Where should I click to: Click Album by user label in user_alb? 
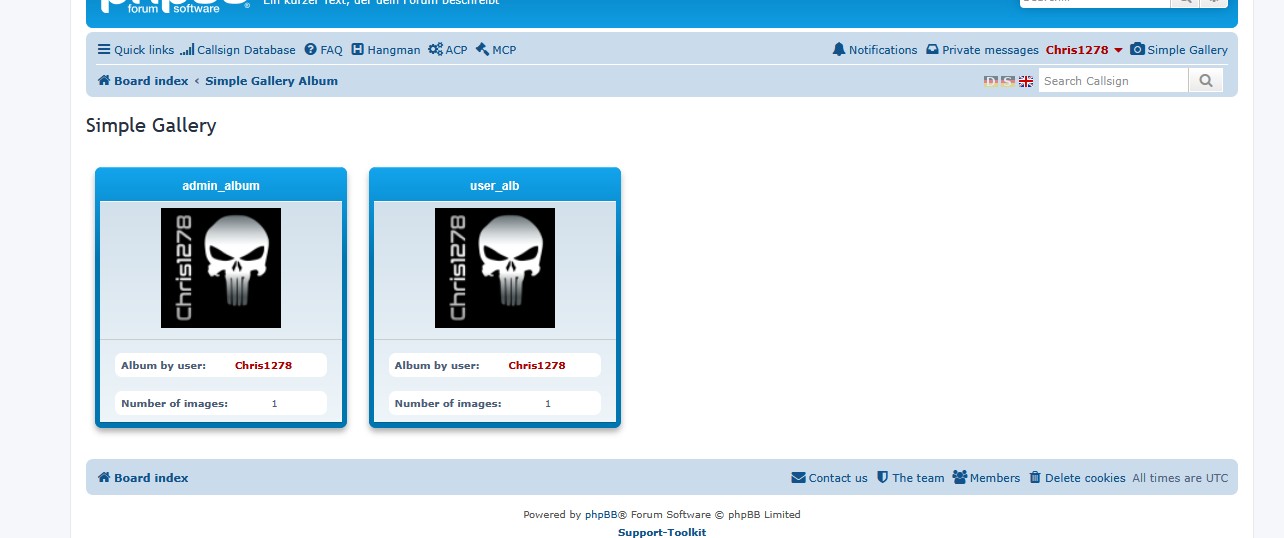coord(437,365)
